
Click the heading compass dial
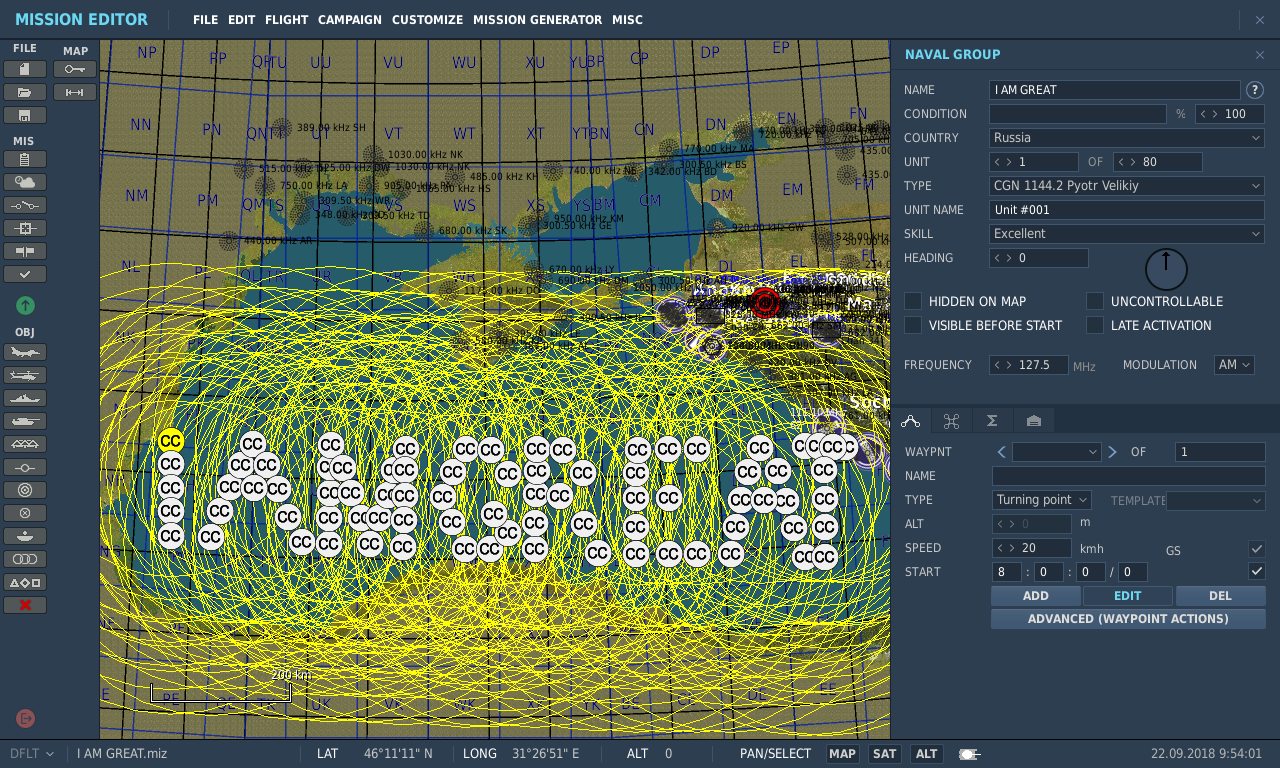coord(1166,269)
